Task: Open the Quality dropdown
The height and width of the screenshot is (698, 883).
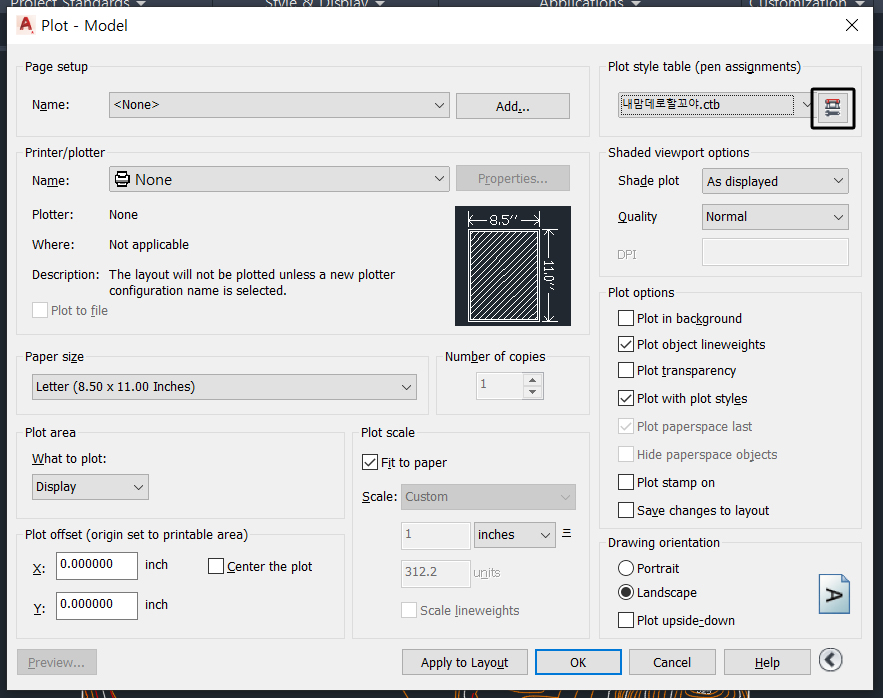Action: [775, 217]
